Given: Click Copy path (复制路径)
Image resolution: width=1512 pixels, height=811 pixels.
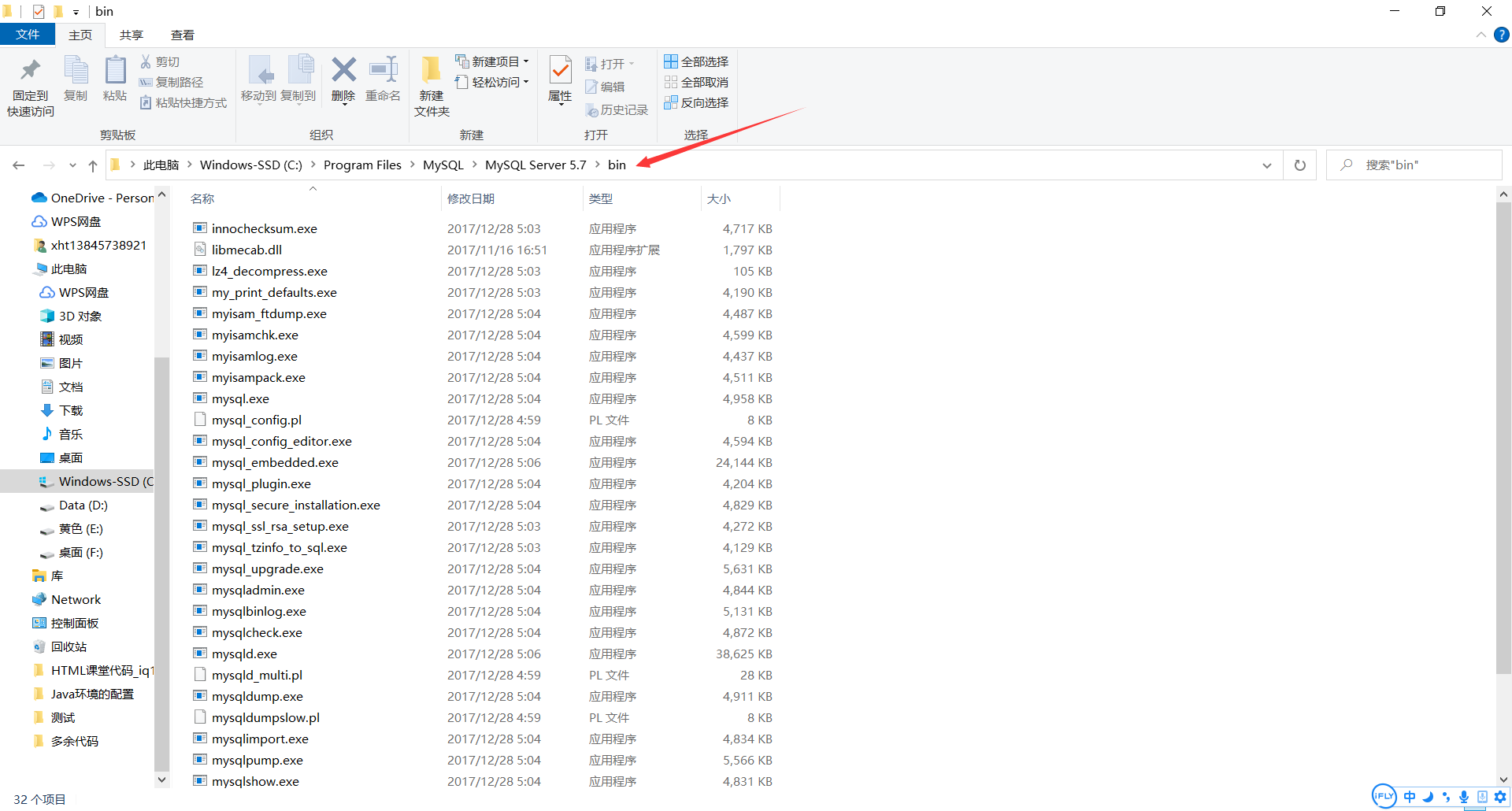Looking at the screenshot, I should pyautogui.click(x=172, y=82).
